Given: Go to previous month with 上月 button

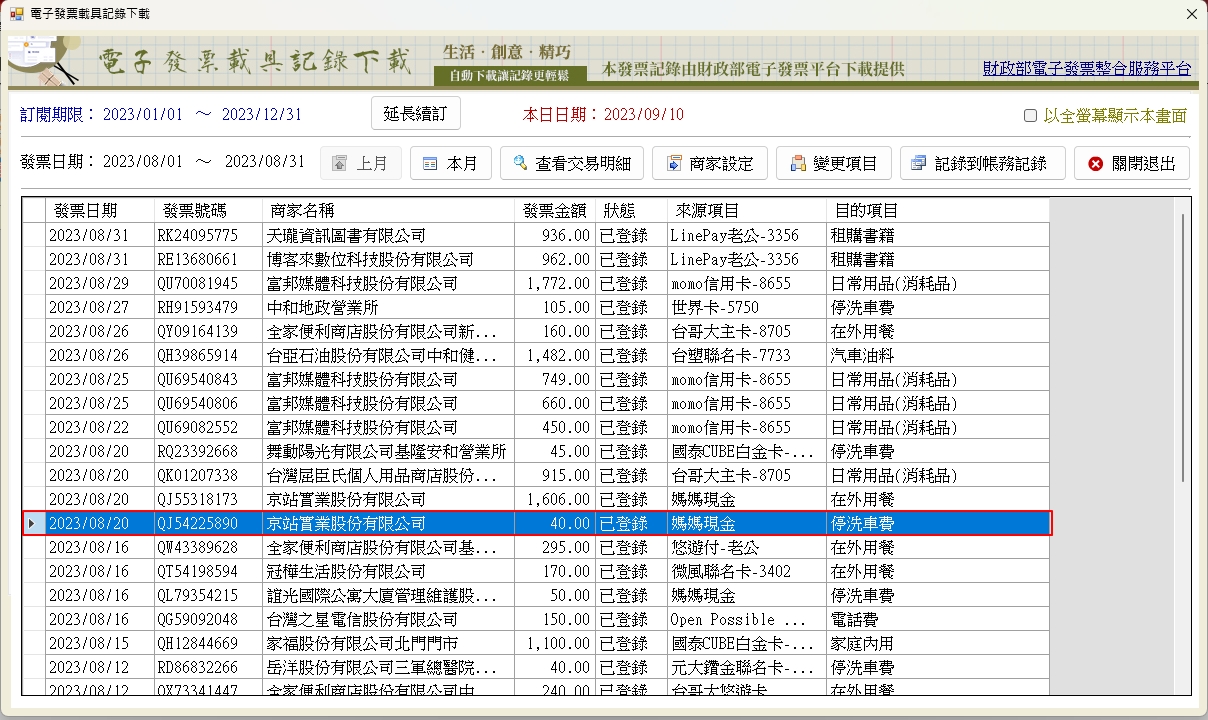Looking at the screenshot, I should point(361,163).
